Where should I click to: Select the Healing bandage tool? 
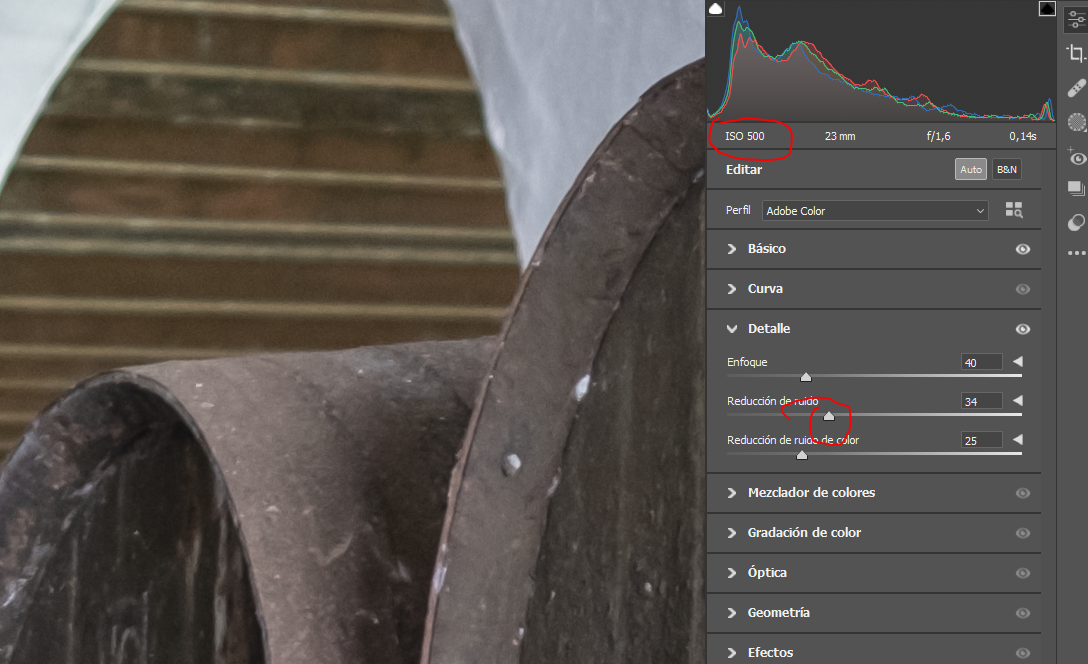(1076, 88)
